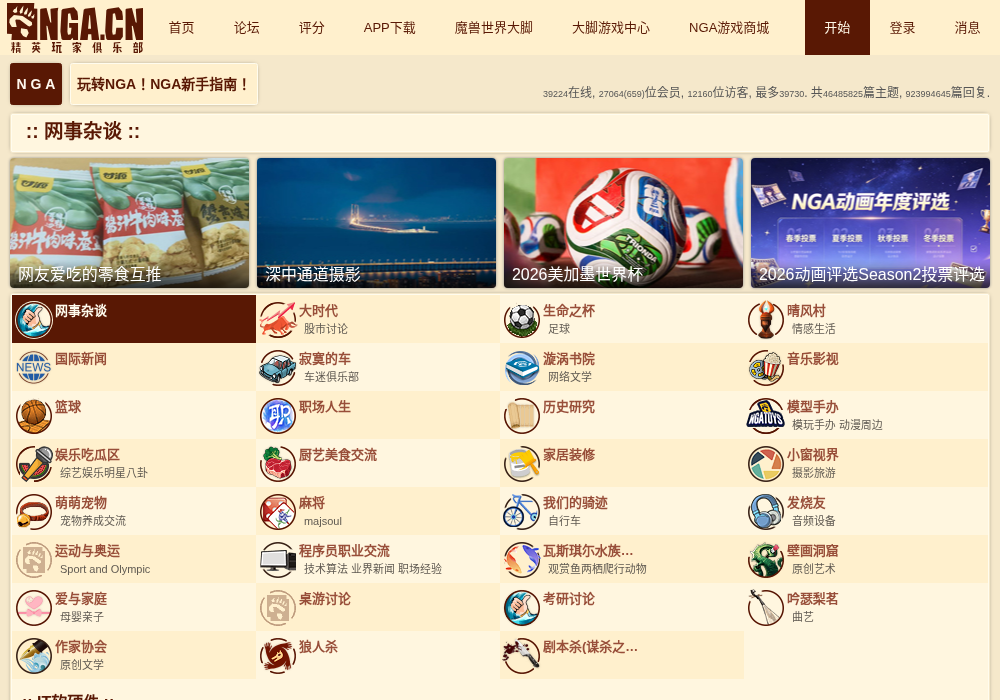Click the NGA.CN logo
This screenshot has height=700, width=1000.
click(75, 29)
